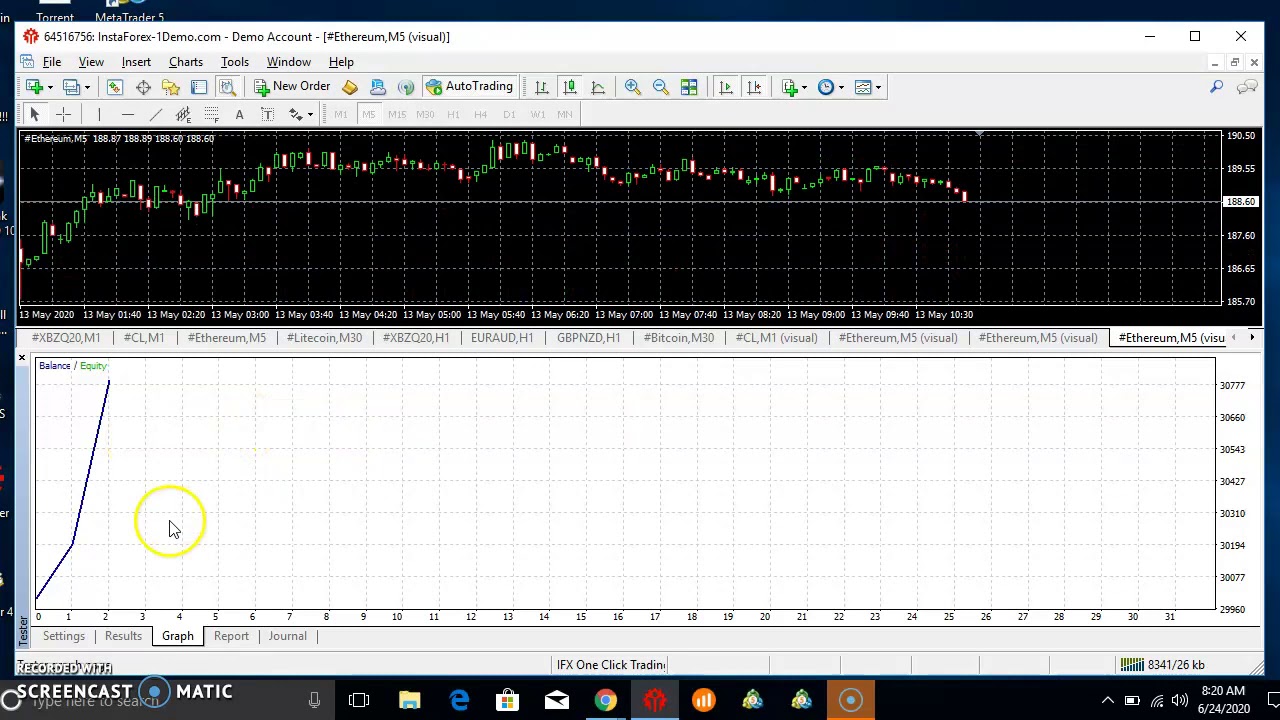Select the Trendline drawing tool
Viewport: 1280px width, 720px height.
155,114
